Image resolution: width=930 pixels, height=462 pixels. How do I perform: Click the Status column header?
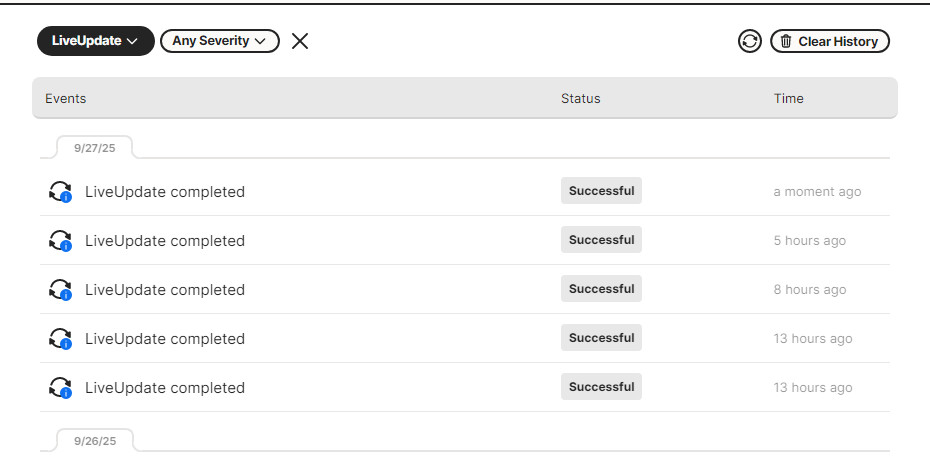coord(580,99)
